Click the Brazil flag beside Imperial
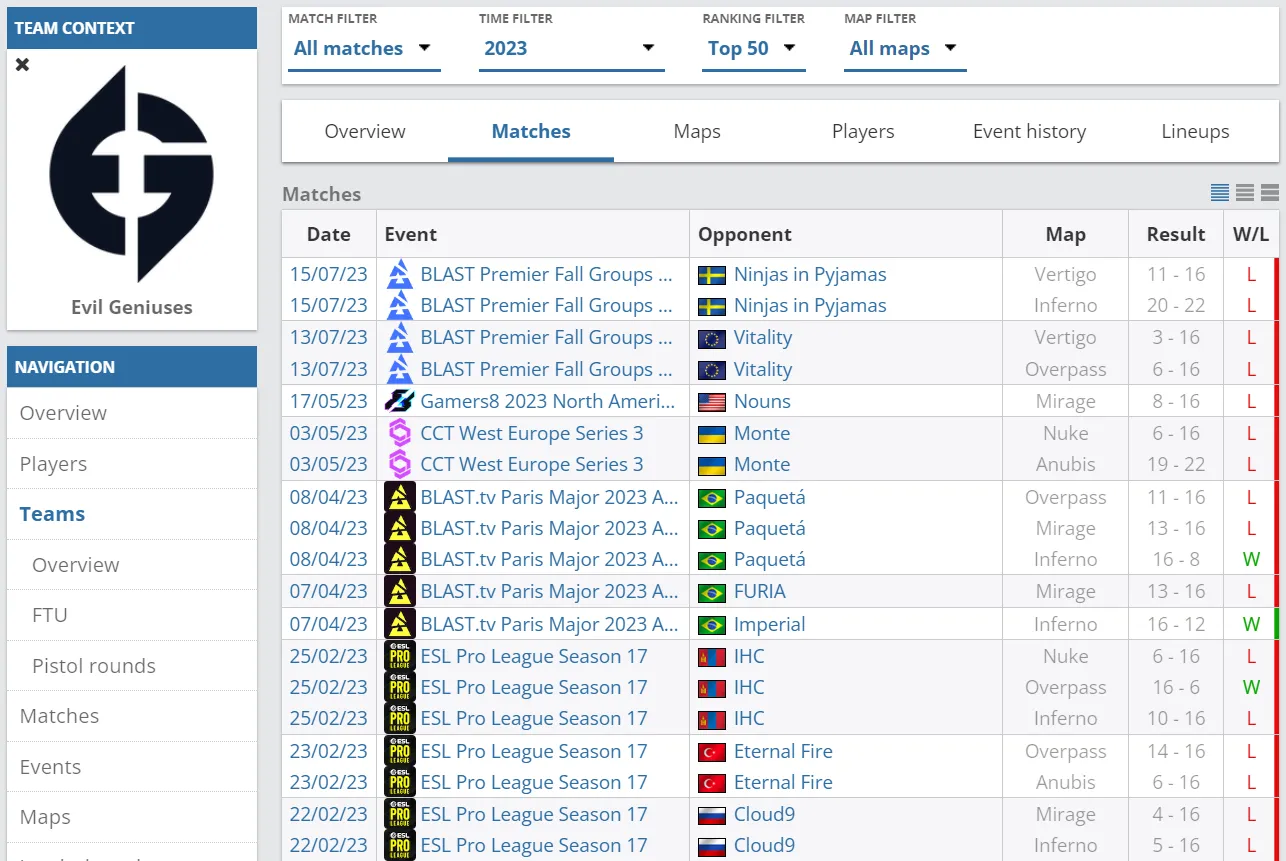 click(712, 625)
